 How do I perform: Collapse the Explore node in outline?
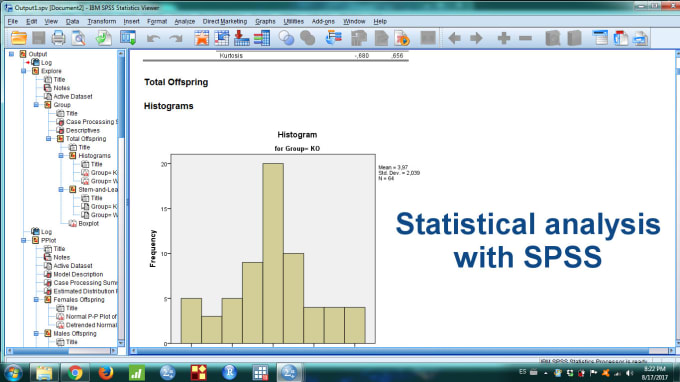click(24, 71)
